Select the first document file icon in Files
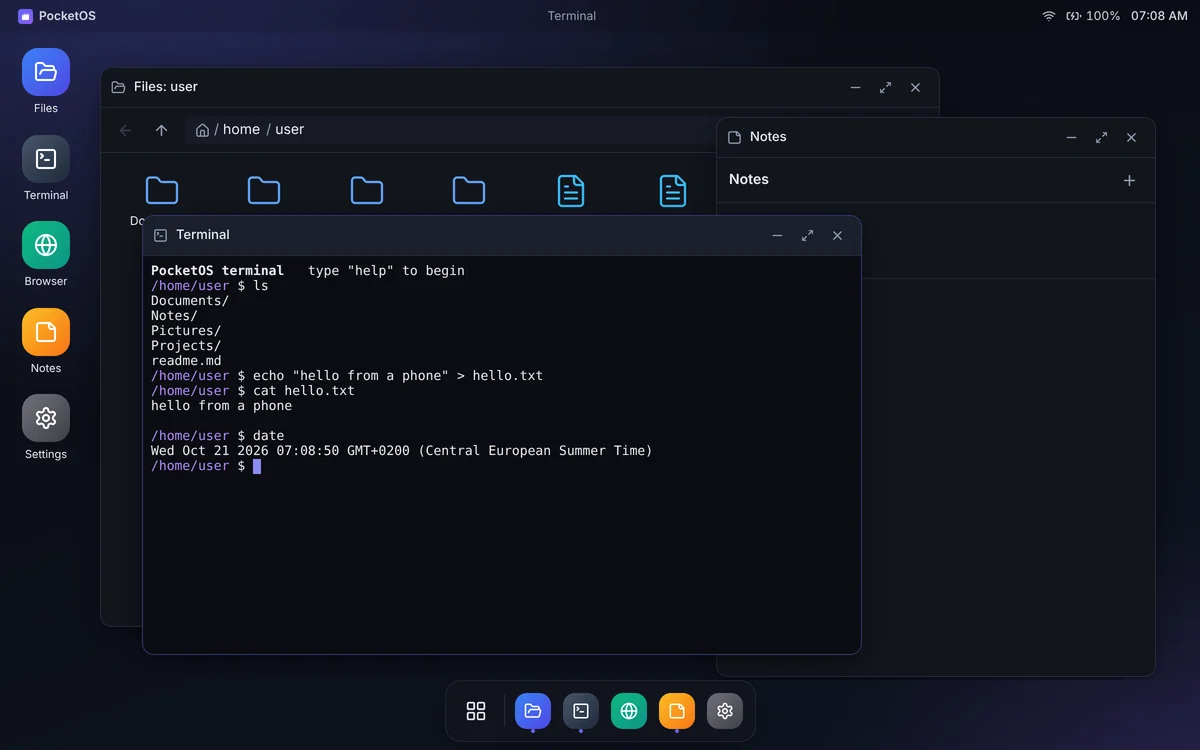Viewport: 1200px width, 750px height. (x=571, y=190)
